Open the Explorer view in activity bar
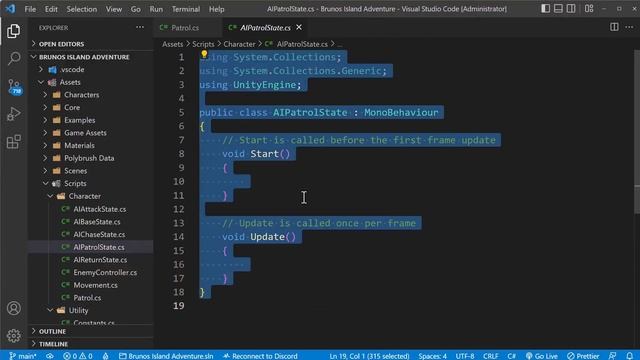Image resolution: width=640 pixels, height=360 pixels. [x=13, y=31]
